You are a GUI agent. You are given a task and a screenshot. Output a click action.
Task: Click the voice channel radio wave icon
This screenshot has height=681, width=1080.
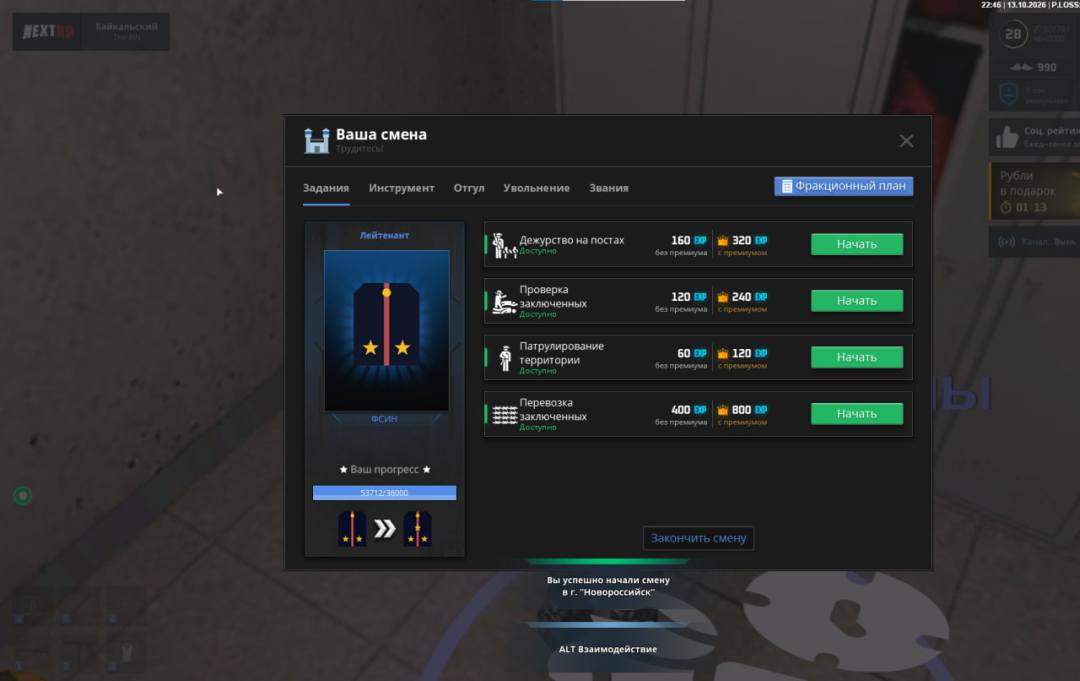(1006, 242)
